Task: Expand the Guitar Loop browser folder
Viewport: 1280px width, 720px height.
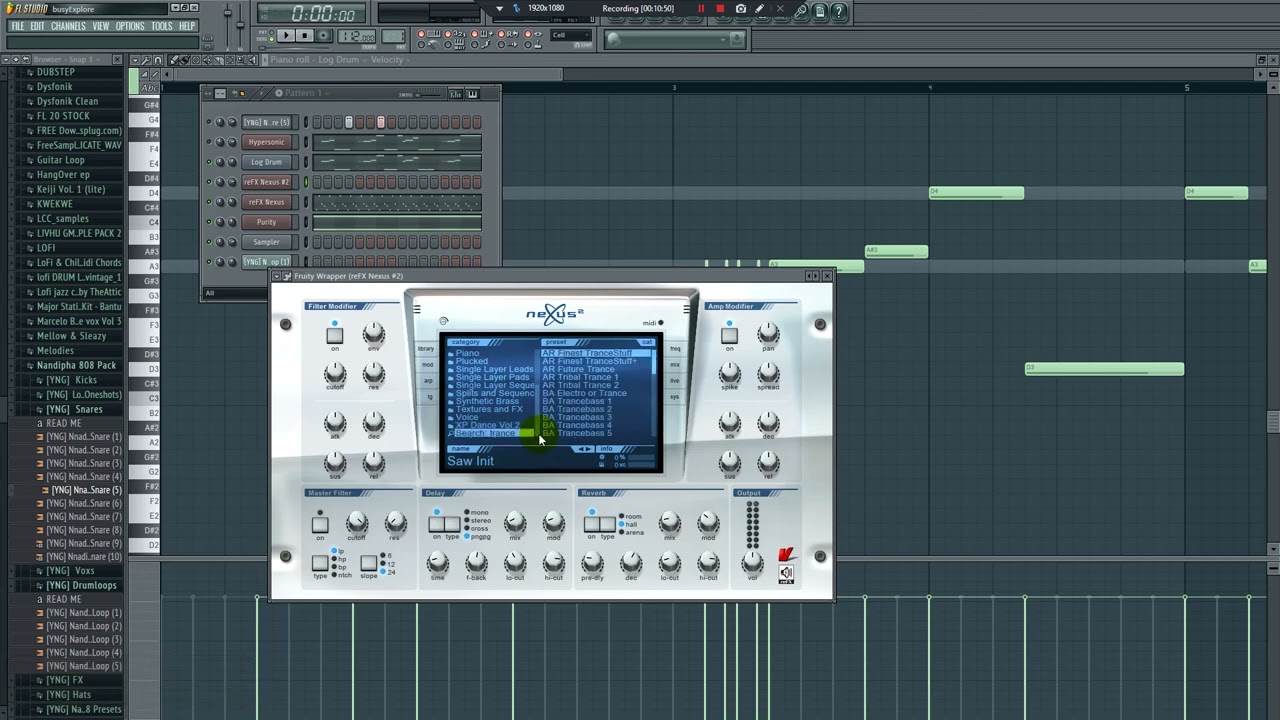Action: (60, 160)
